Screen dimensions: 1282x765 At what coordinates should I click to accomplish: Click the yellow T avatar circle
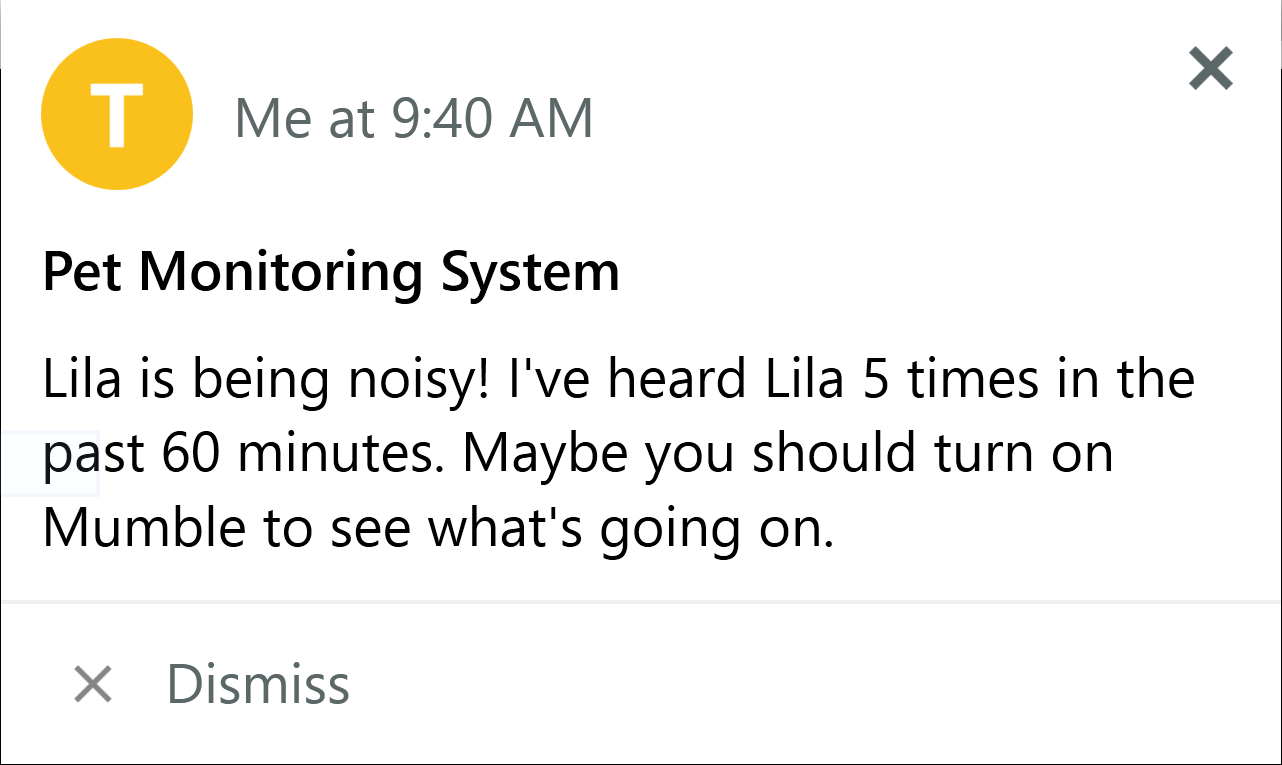pyautogui.click(x=116, y=114)
